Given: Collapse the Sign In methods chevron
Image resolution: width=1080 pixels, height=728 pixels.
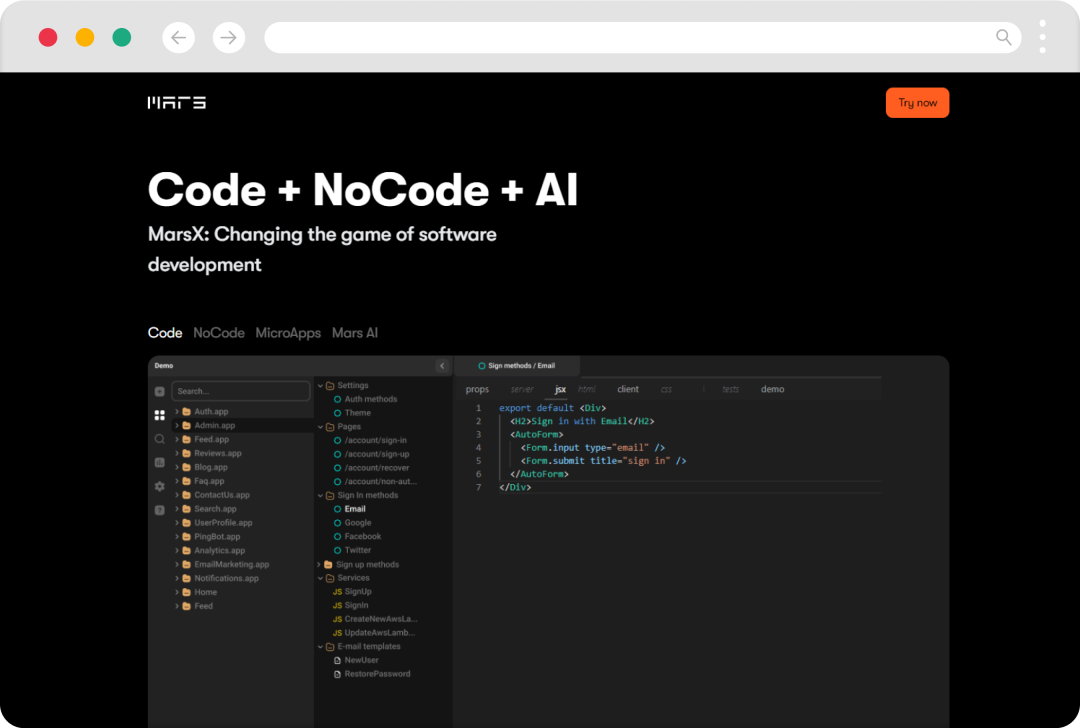Looking at the screenshot, I should click(320, 495).
